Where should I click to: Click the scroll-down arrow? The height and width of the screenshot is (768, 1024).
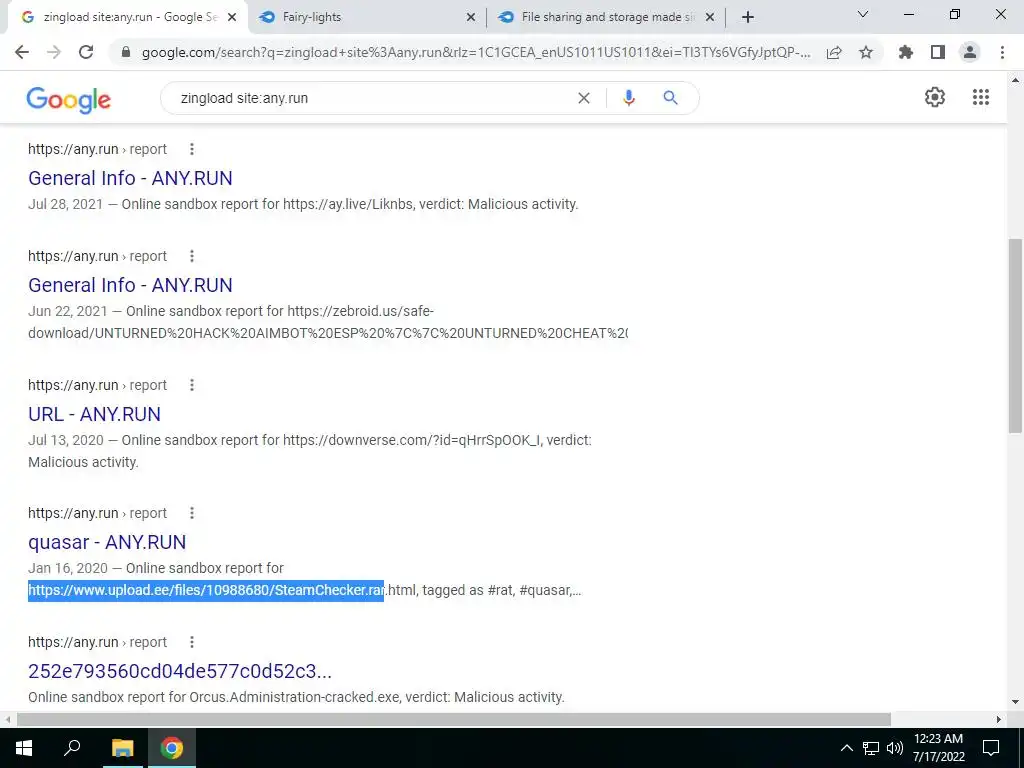tap(1015, 703)
